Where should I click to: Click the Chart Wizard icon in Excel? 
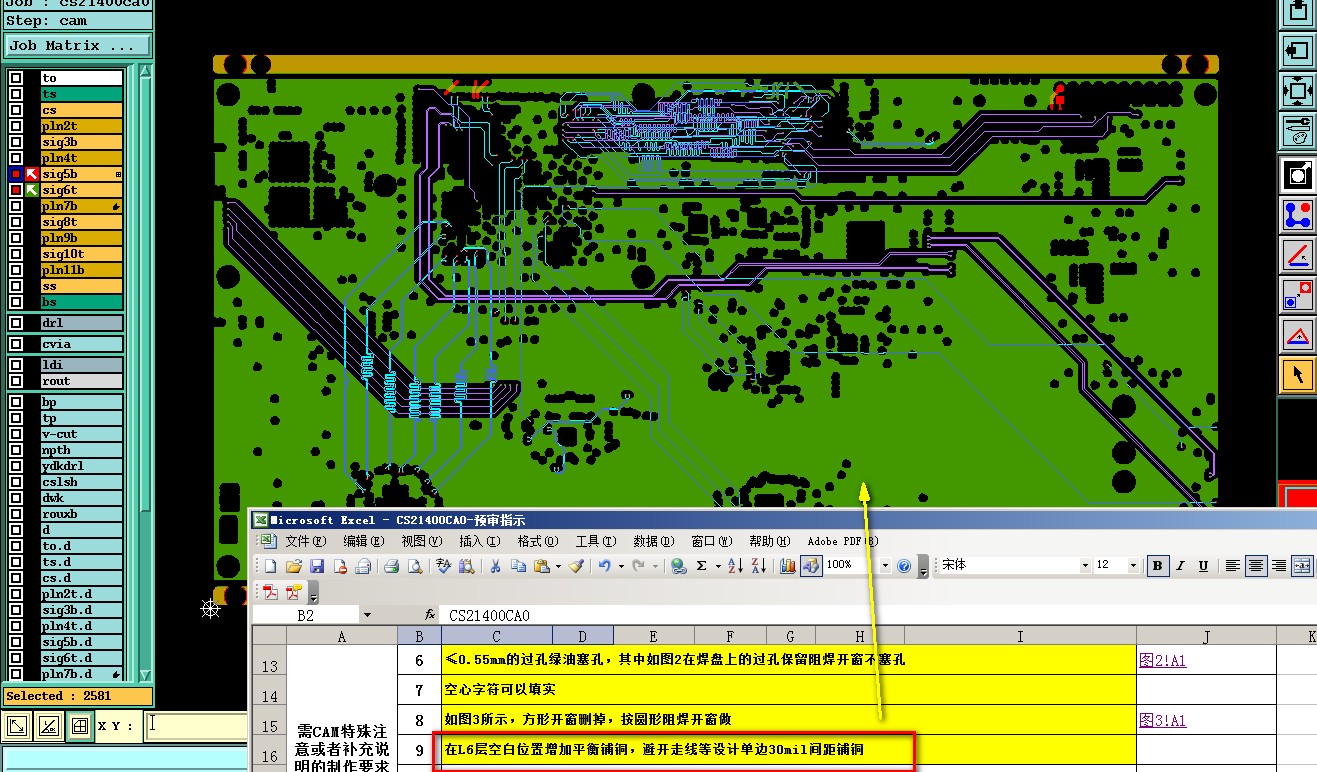[788, 566]
